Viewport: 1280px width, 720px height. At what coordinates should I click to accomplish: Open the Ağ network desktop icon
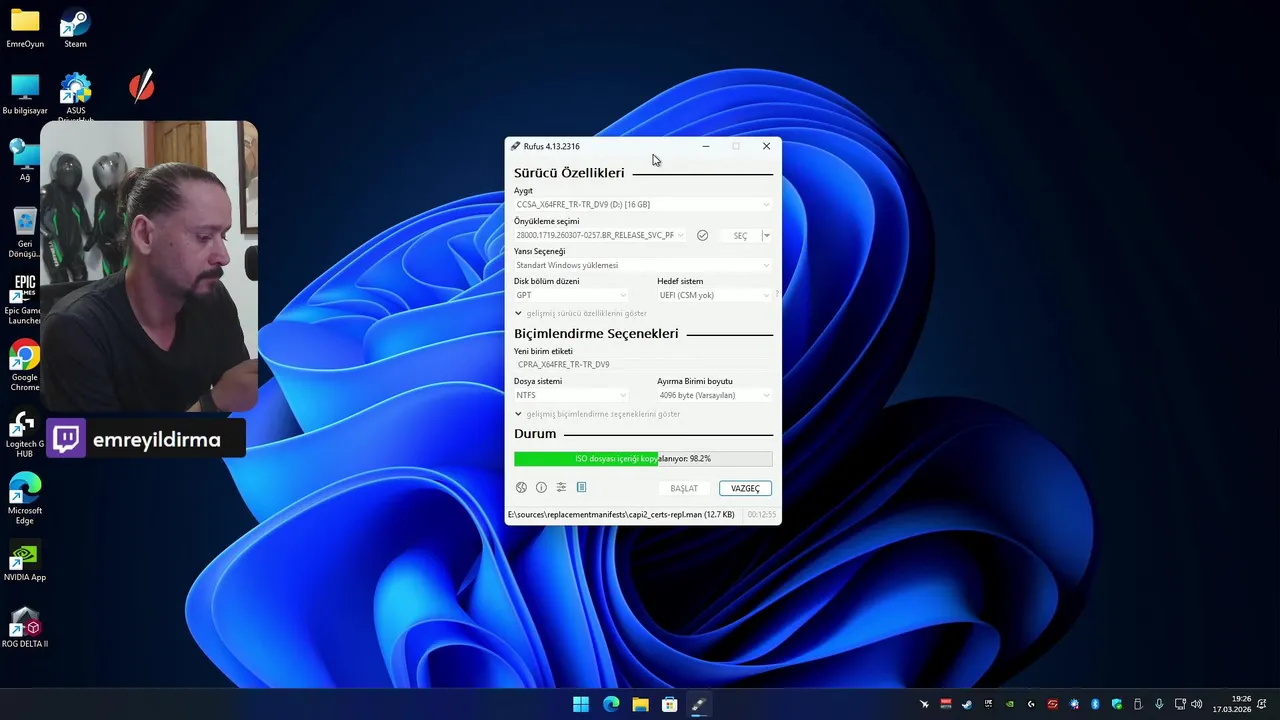[x=24, y=160]
